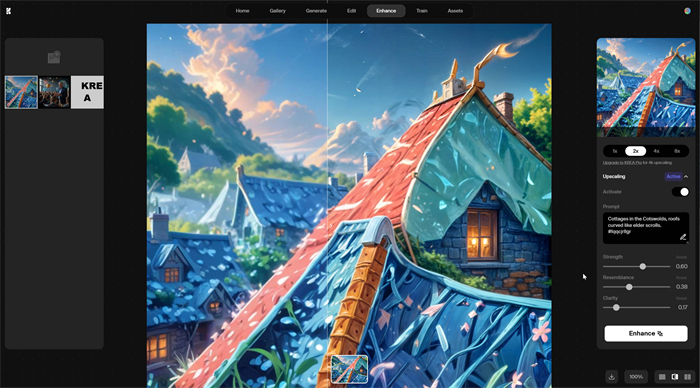
Task: Select the KREA text thumbnail
Action: tap(87, 92)
